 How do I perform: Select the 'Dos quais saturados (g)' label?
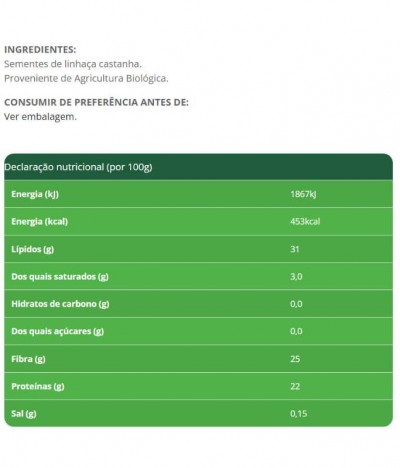[60, 277]
